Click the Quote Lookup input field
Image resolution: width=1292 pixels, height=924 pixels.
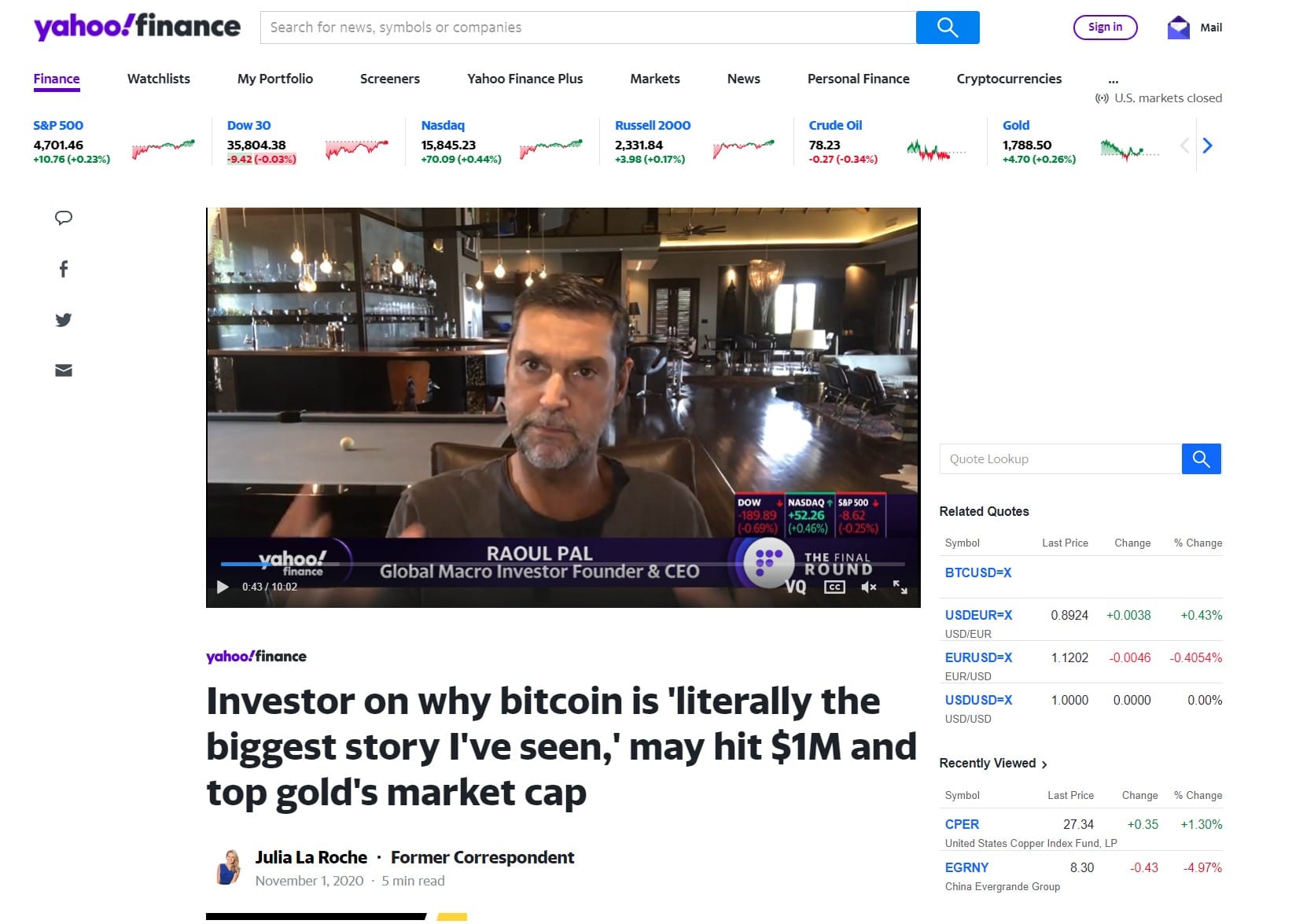pyautogui.click(x=1061, y=459)
